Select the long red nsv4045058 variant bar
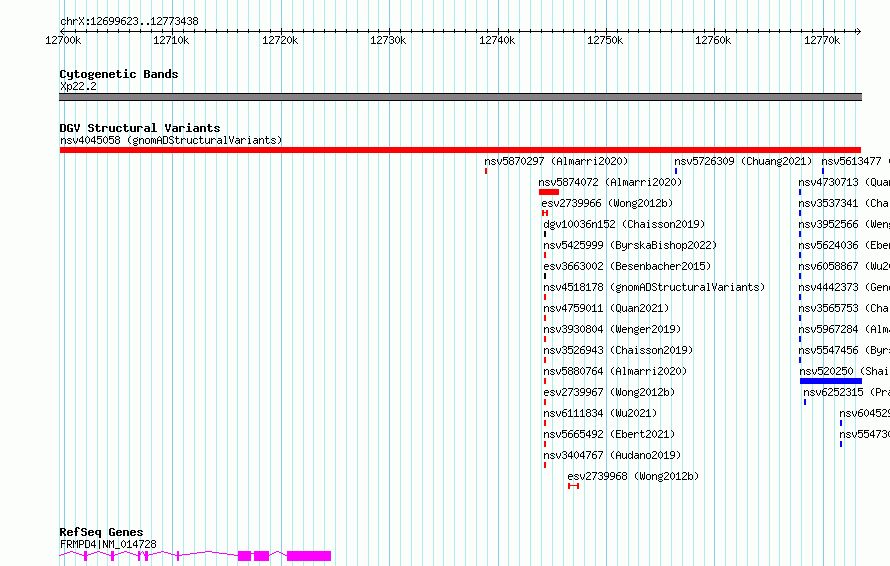The width and height of the screenshot is (890, 566). [460, 150]
